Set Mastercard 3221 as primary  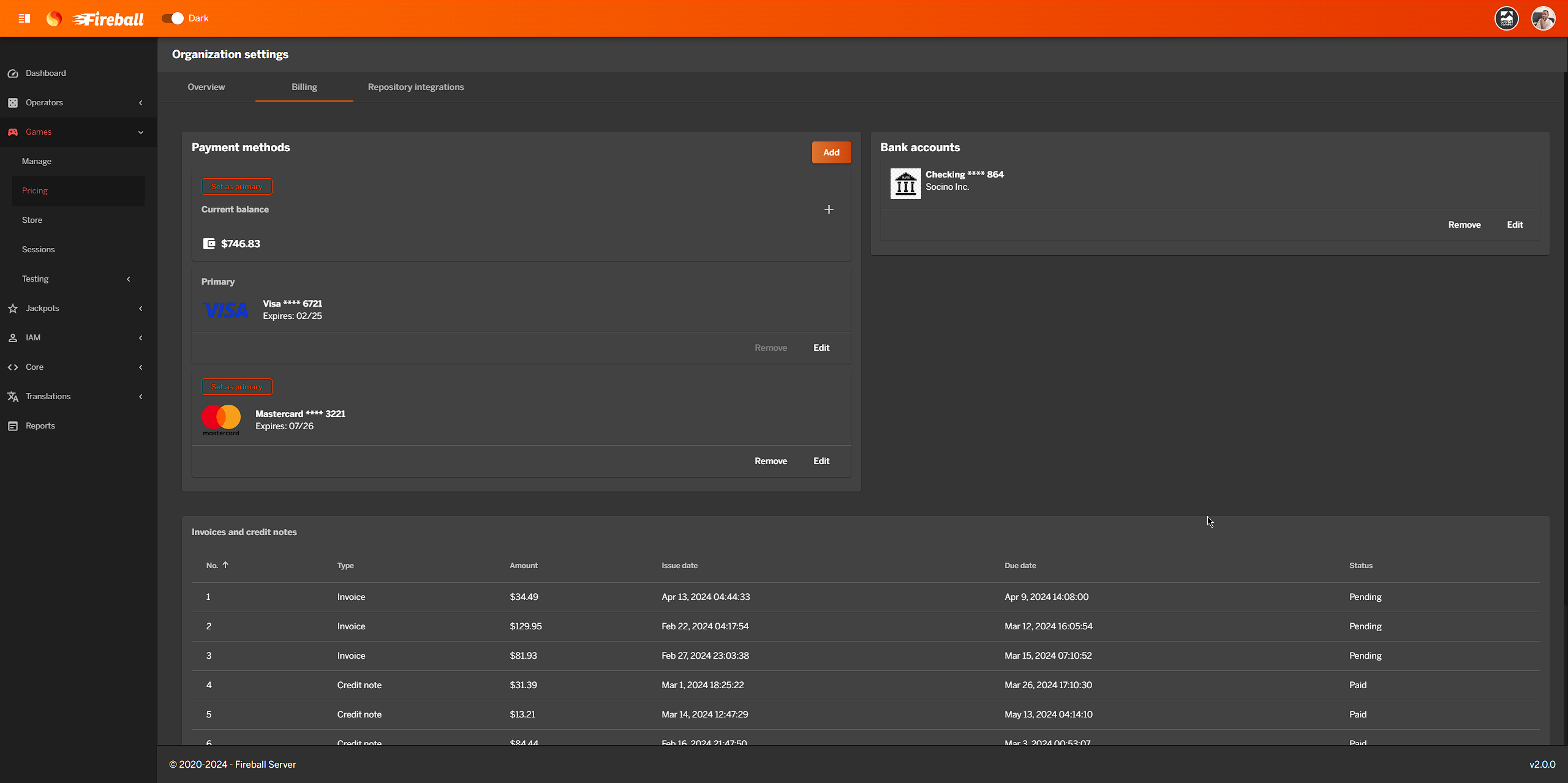pyautogui.click(x=236, y=387)
